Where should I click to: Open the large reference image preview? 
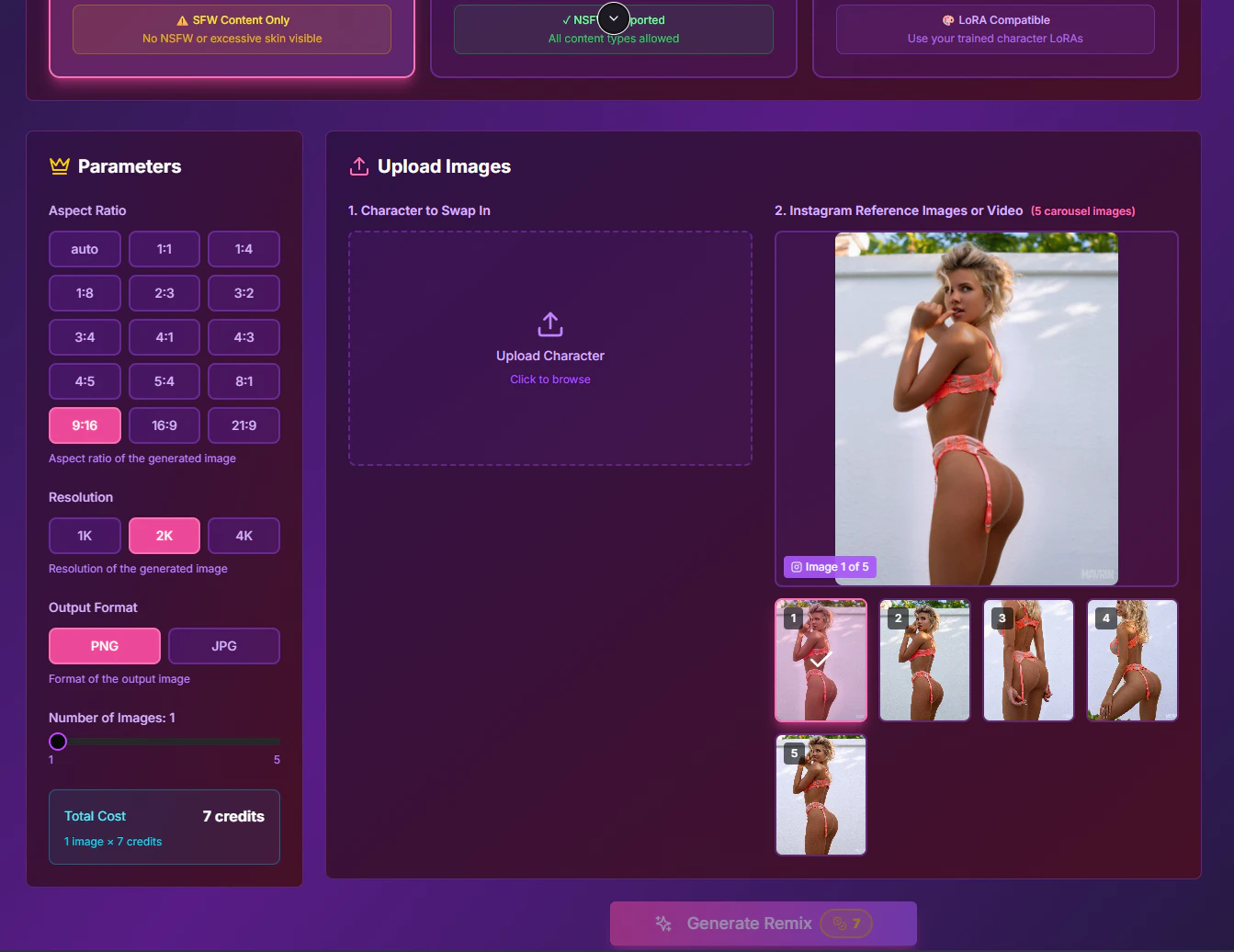click(x=977, y=409)
